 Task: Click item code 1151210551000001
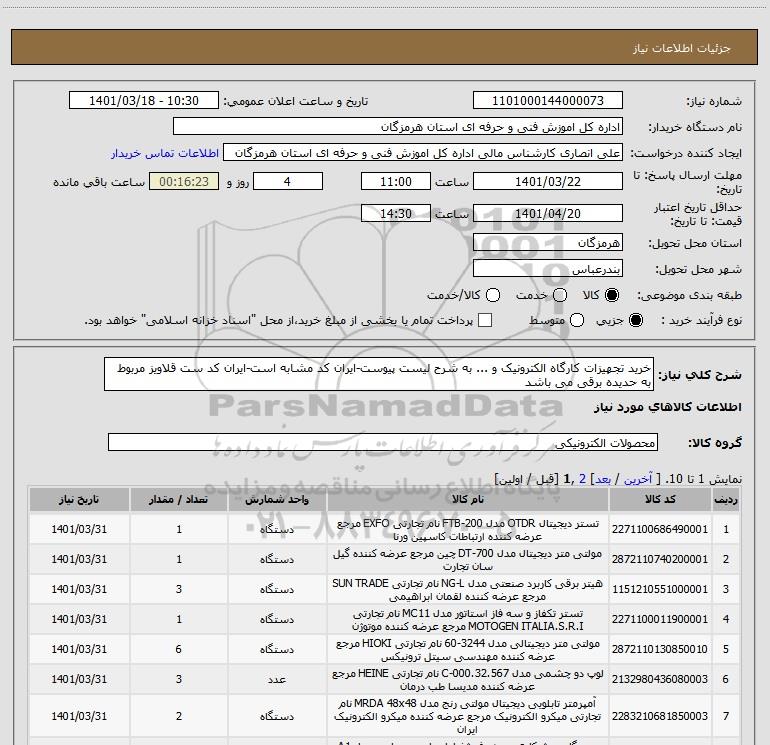pyautogui.click(x=660, y=589)
